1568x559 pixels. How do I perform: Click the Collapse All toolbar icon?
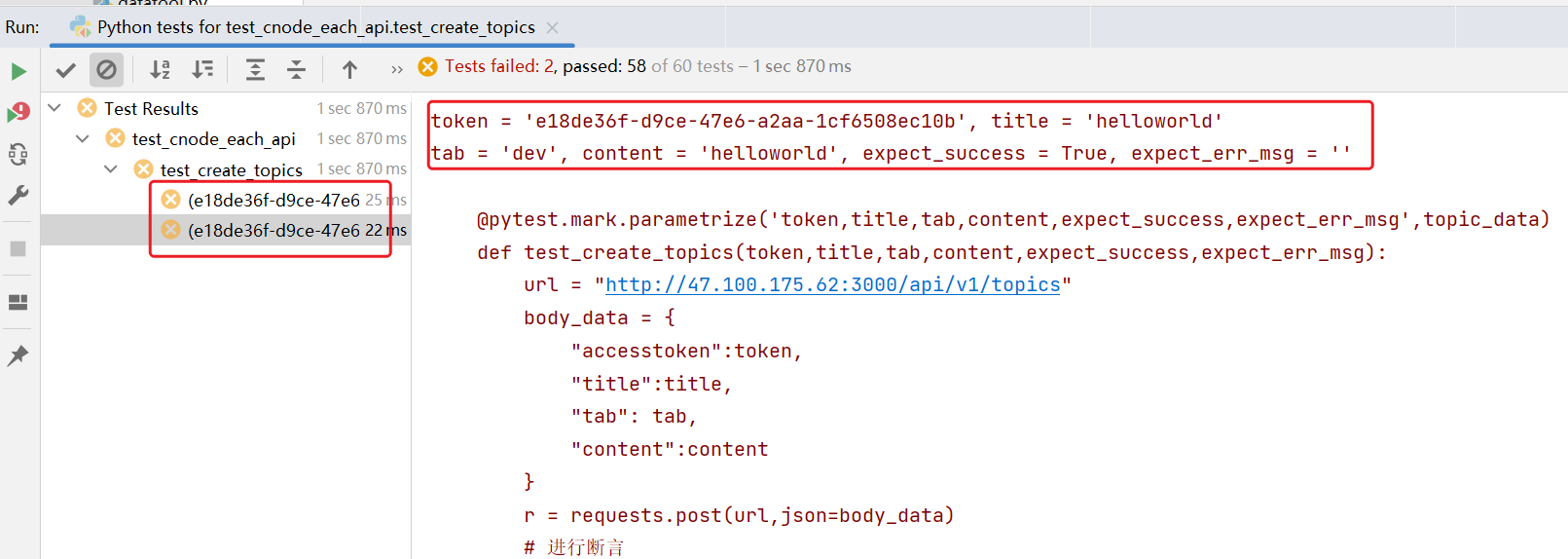(297, 69)
